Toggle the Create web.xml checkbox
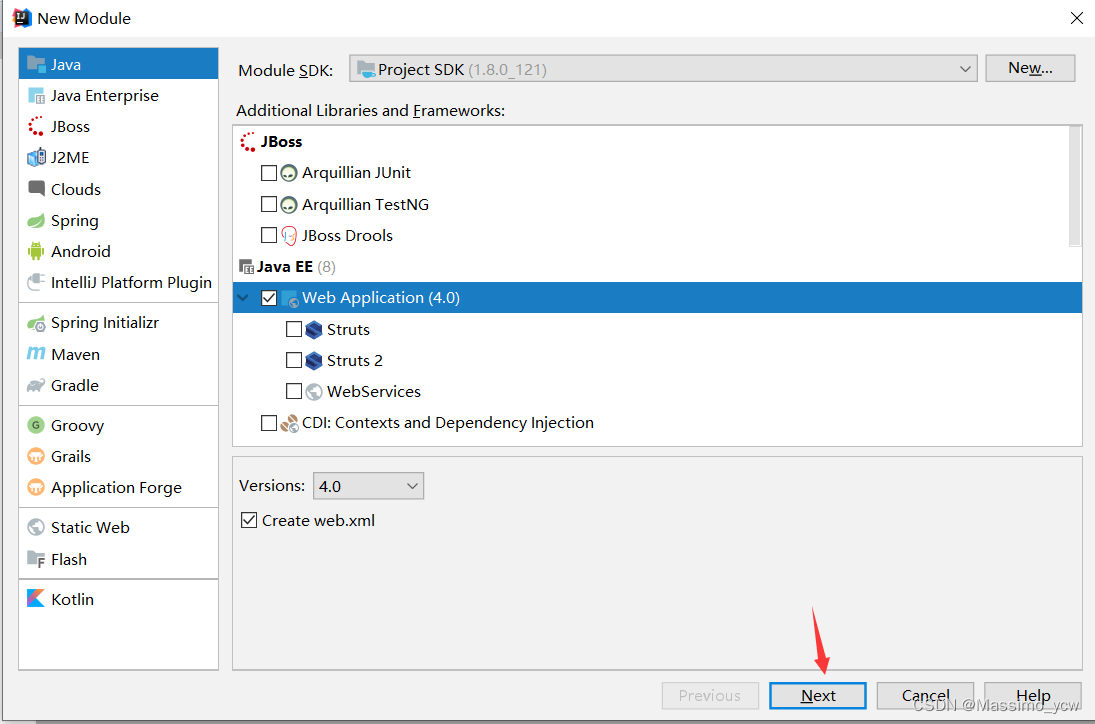Screen dimensions: 1095x724 coord(249,520)
